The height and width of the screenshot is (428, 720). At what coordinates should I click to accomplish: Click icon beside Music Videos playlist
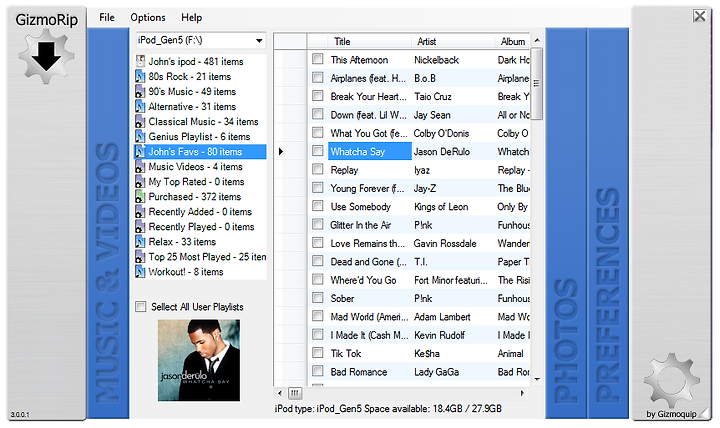[141, 166]
